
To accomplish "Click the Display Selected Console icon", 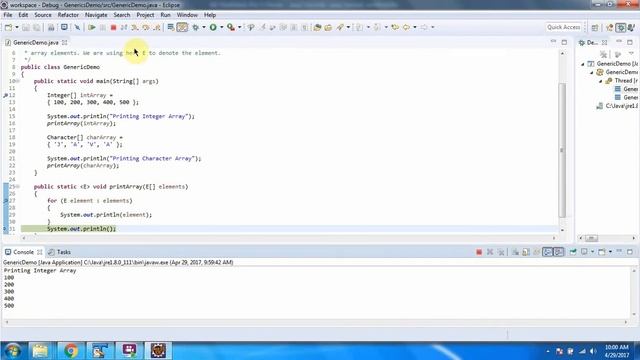I will tap(584, 252).
